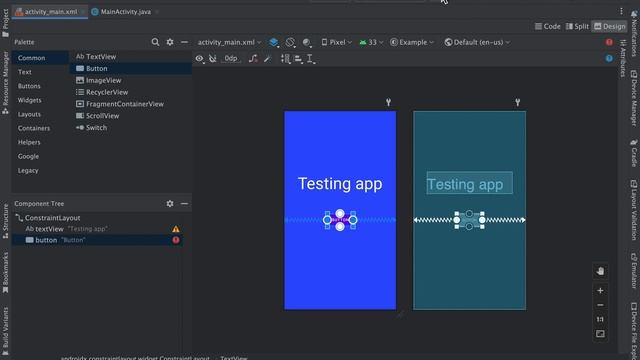Image resolution: width=640 pixels, height=360 pixels.
Task: Open Guidelines tool icon
Action: point(311,59)
